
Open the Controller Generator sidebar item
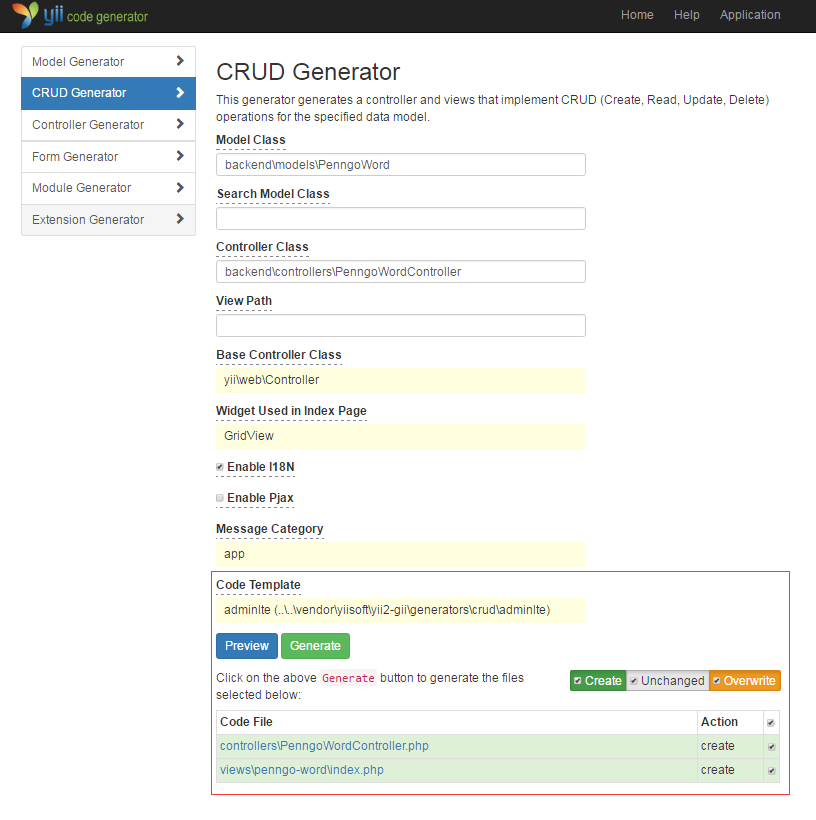(108, 125)
